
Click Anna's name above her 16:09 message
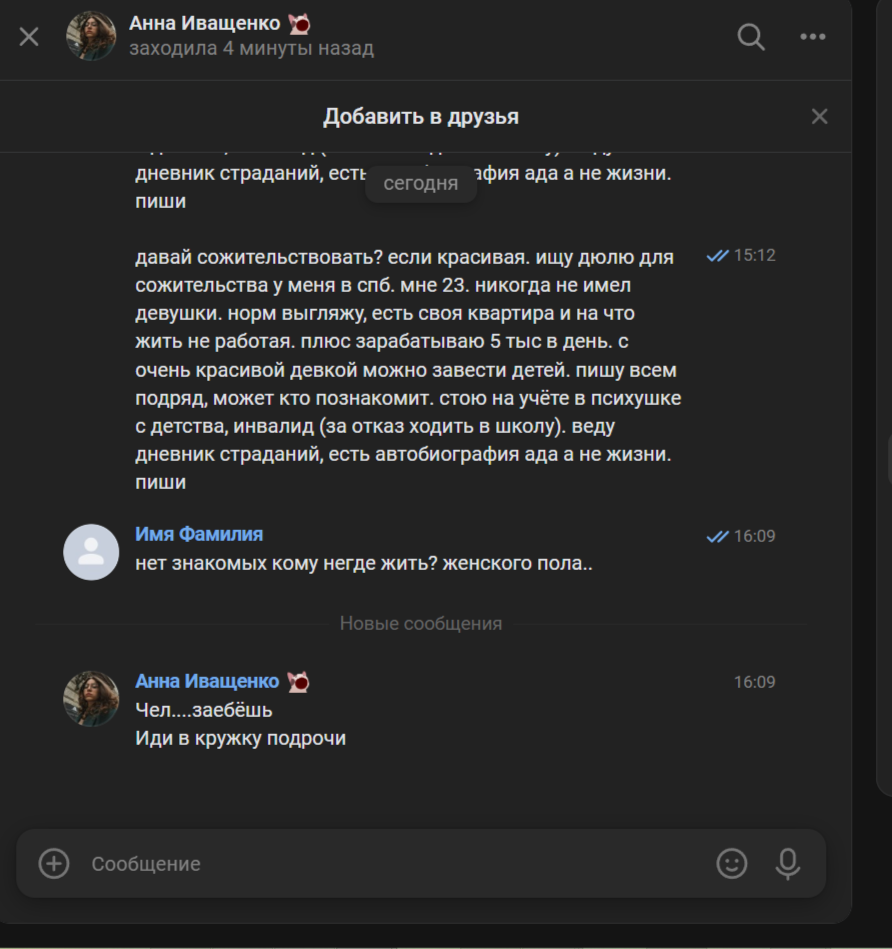click(x=207, y=681)
